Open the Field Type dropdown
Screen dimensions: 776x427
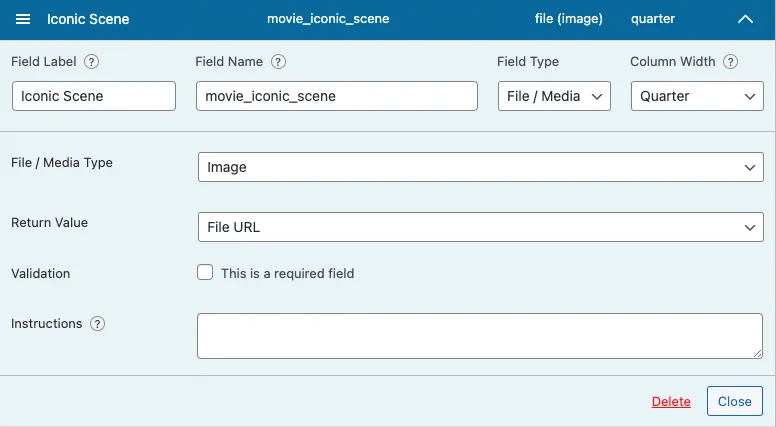coord(554,96)
